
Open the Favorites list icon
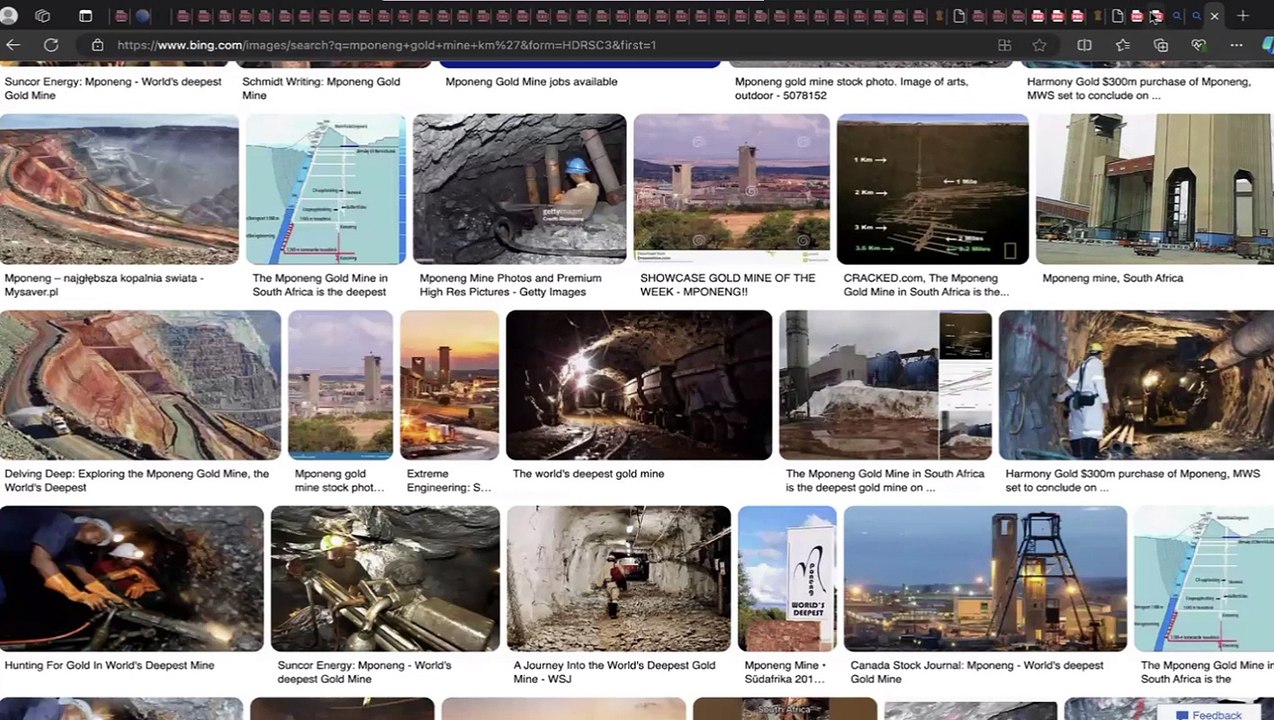tap(1123, 45)
